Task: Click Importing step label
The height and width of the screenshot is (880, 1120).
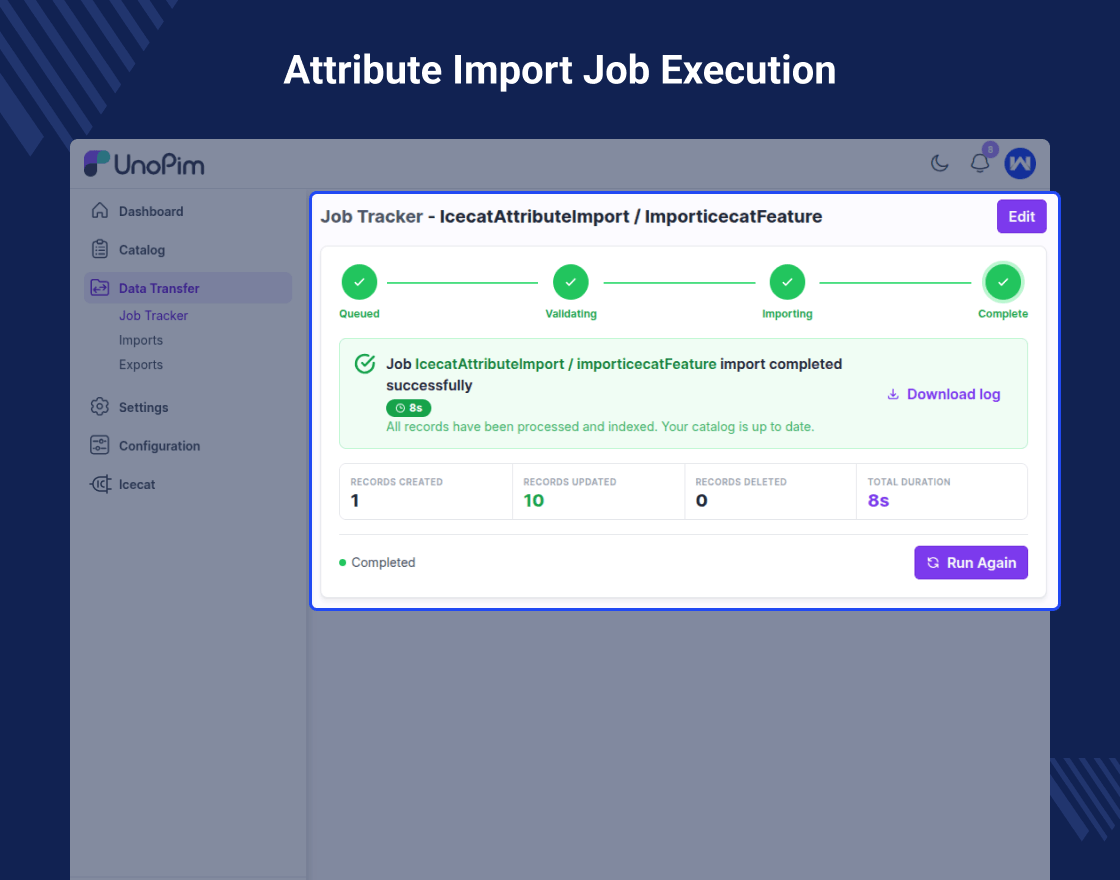Action: point(787,314)
